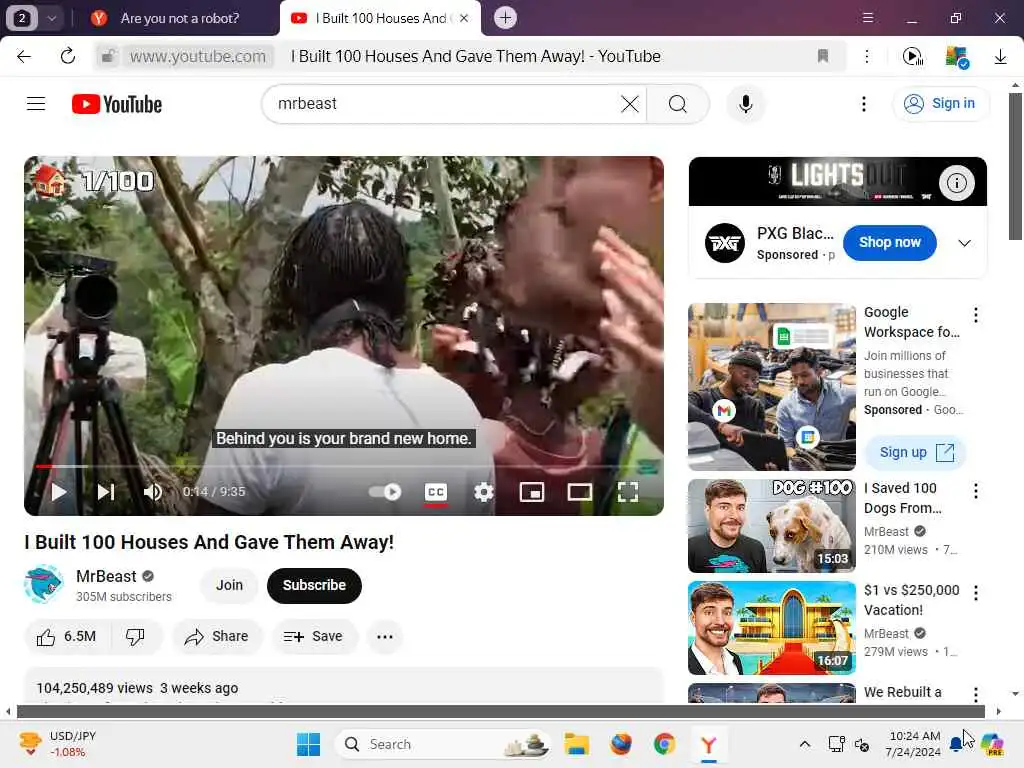The height and width of the screenshot is (768, 1024).
Task: Open browser main menu lines icon
Action: (x=867, y=18)
